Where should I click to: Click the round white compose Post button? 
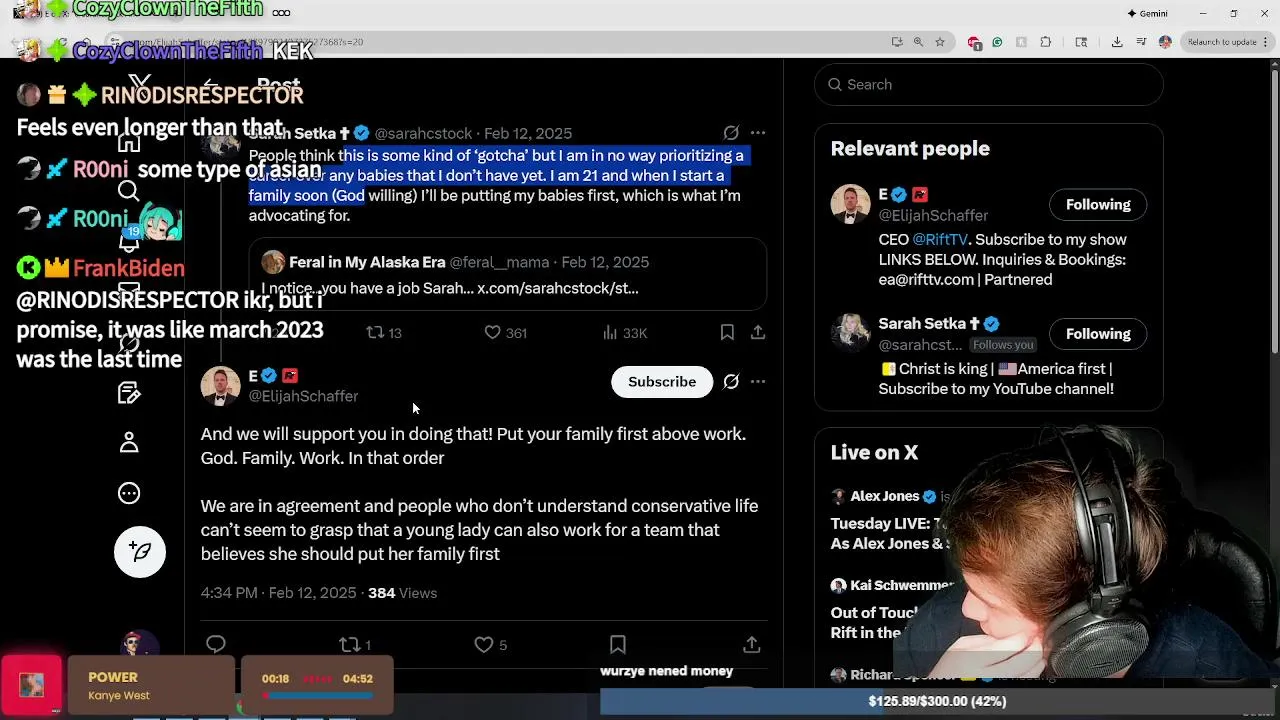(x=140, y=552)
